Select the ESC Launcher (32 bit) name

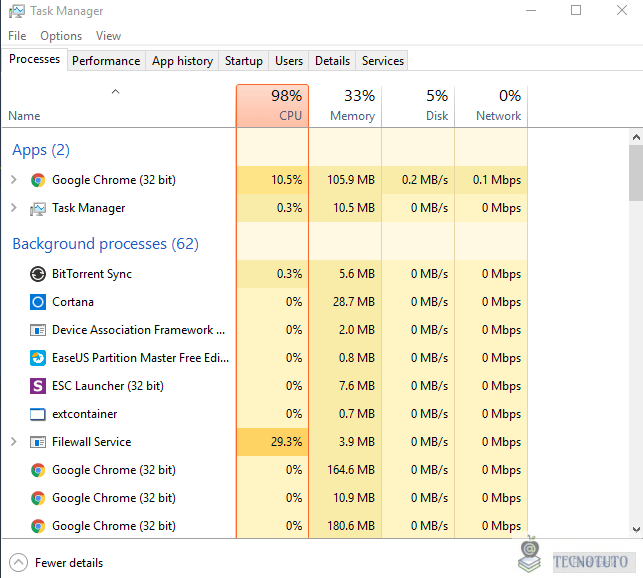pos(108,386)
